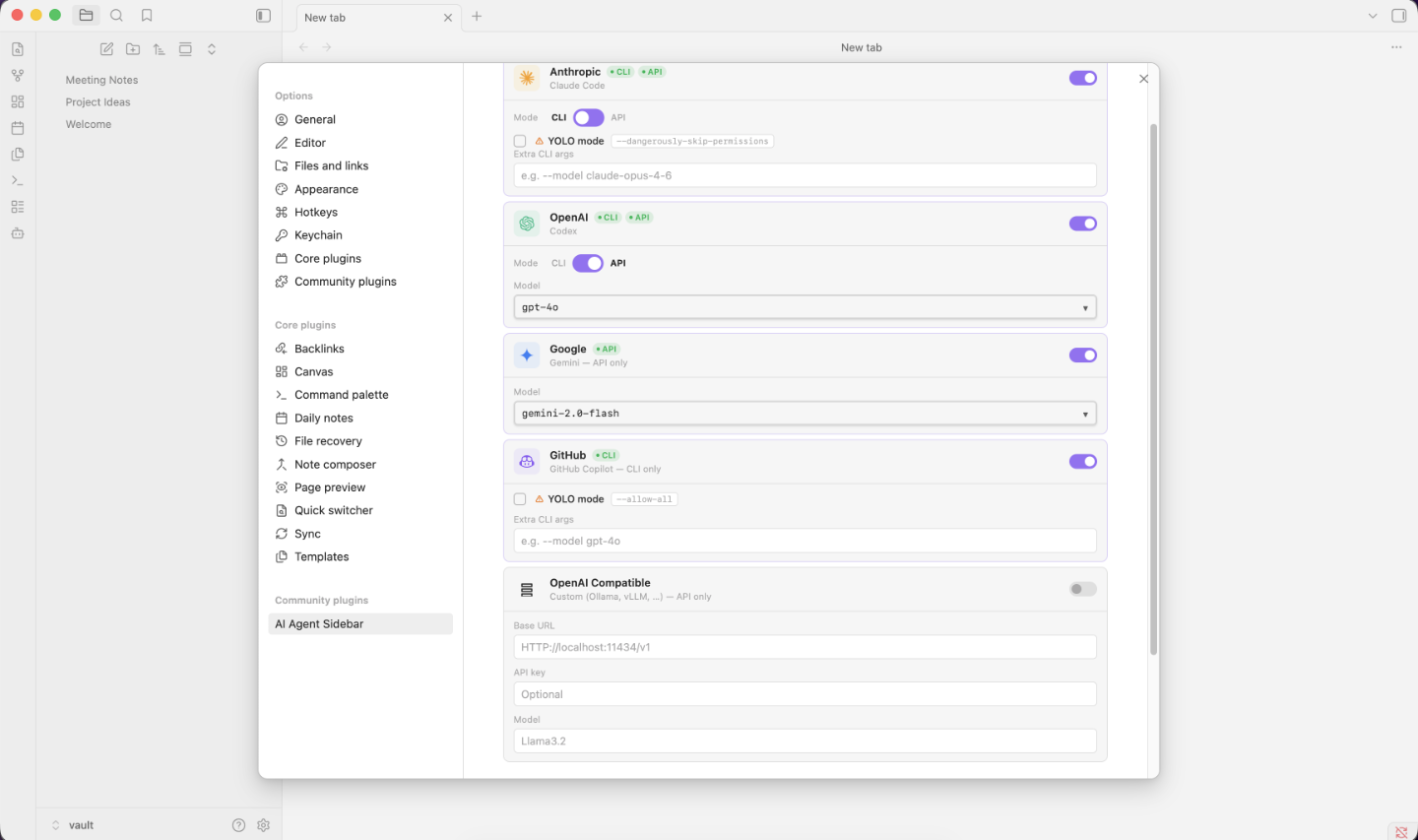1418x840 pixels.
Task: Click the Anthropic provider logo
Action: (x=527, y=77)
